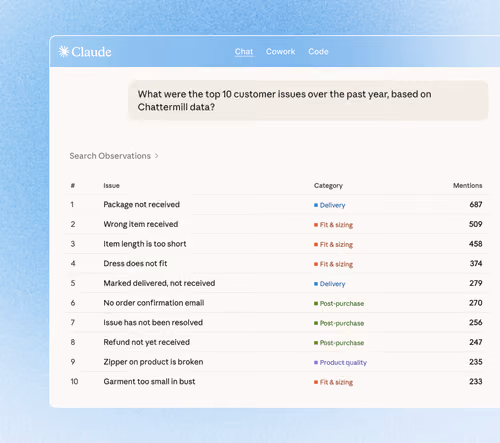
Task: Click Fit & sizing tag for Dress does not fit
Action: (x=333, y=264)
